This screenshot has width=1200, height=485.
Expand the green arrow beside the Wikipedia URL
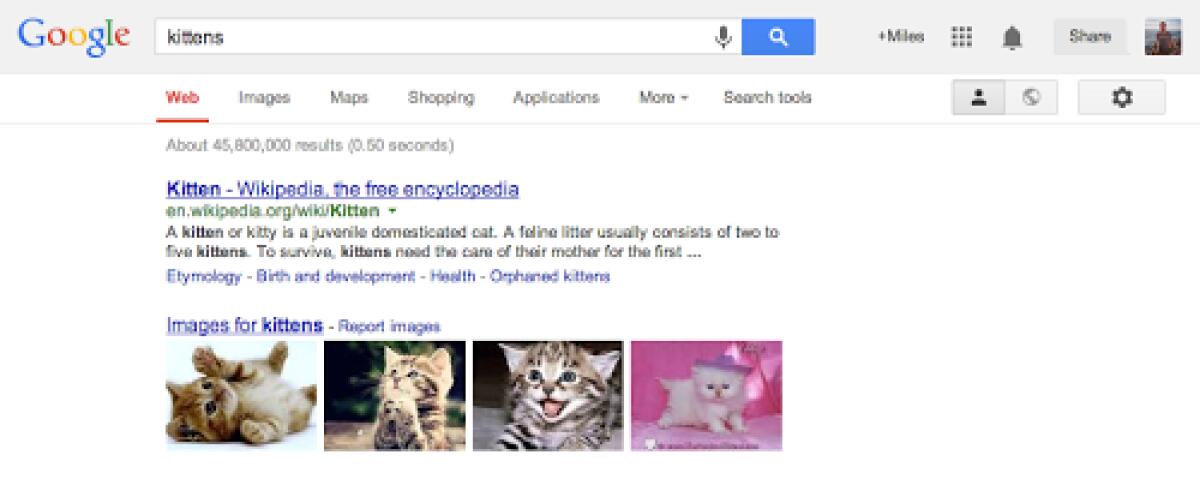(x=392, y=211)
